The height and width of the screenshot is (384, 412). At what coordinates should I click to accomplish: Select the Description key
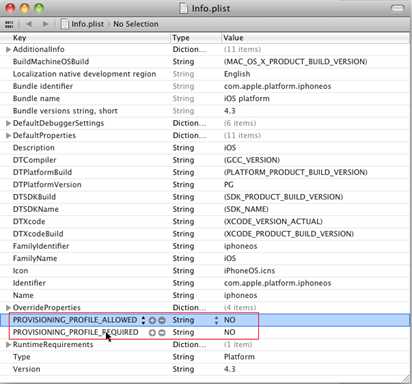33,148
